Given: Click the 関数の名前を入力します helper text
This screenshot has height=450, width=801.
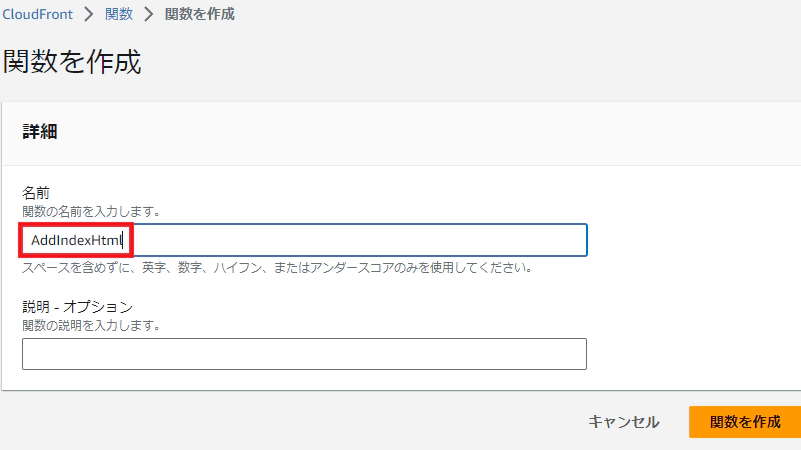Looking at the screenshot, I should [91, 212].
